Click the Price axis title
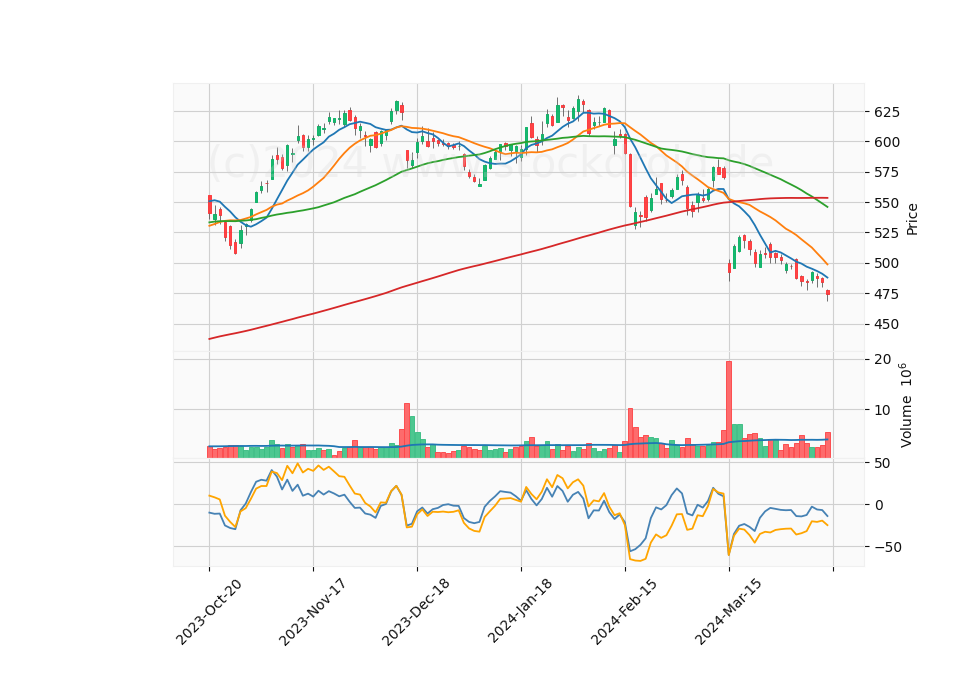This screenshot has height=690, width=960. click(x=912, y=219)
